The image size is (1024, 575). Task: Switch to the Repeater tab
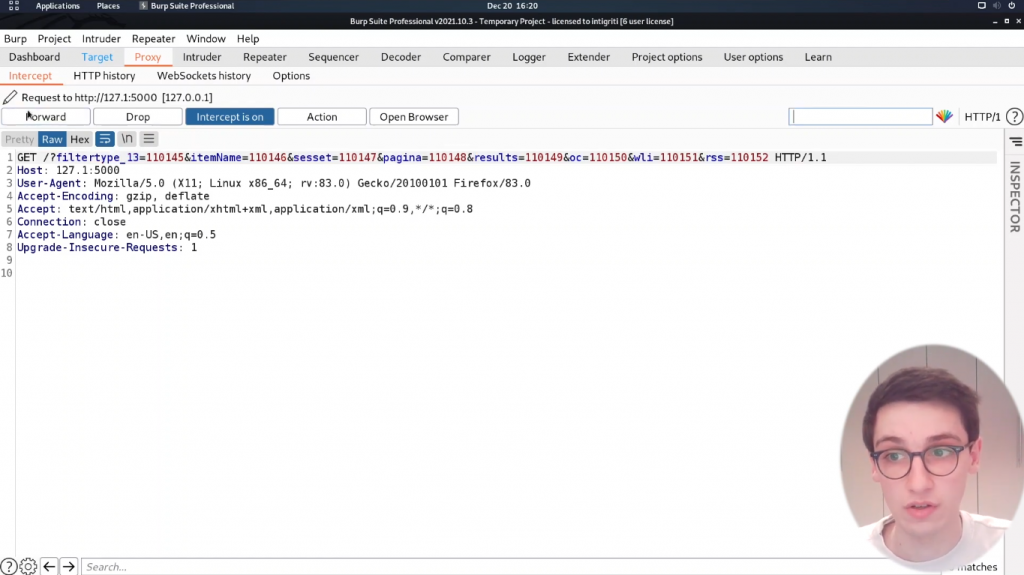(264, 57)
